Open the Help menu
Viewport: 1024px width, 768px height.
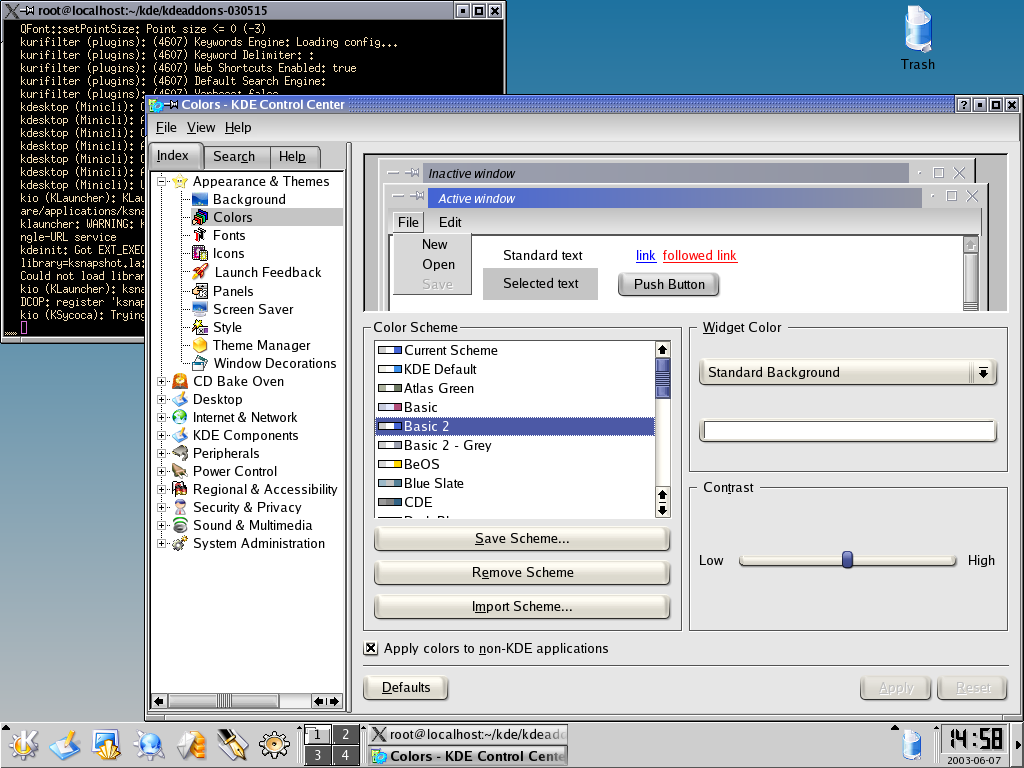pos(238,127)
